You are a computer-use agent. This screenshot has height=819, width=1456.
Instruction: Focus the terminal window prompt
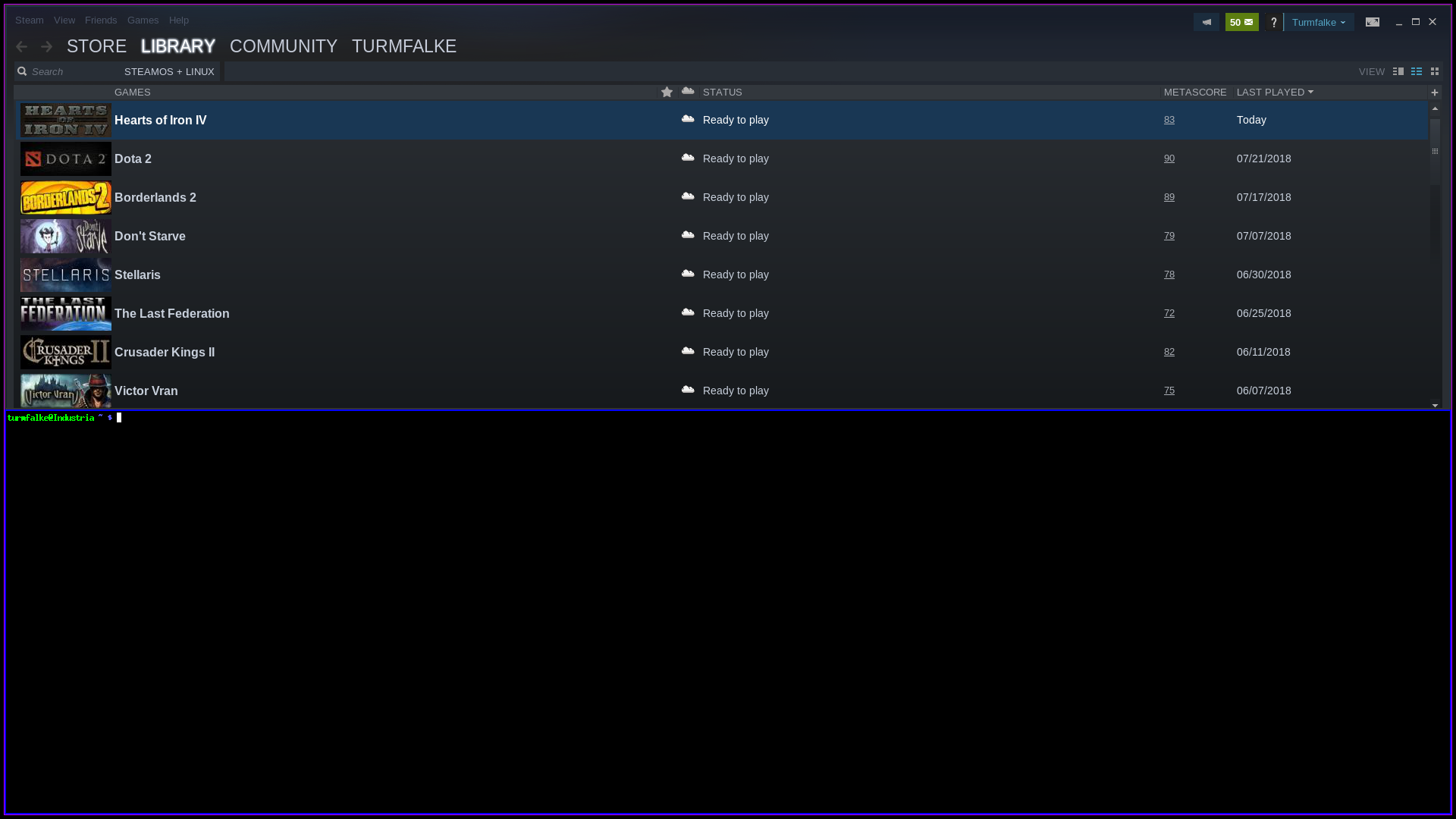[x=64, y=418]
